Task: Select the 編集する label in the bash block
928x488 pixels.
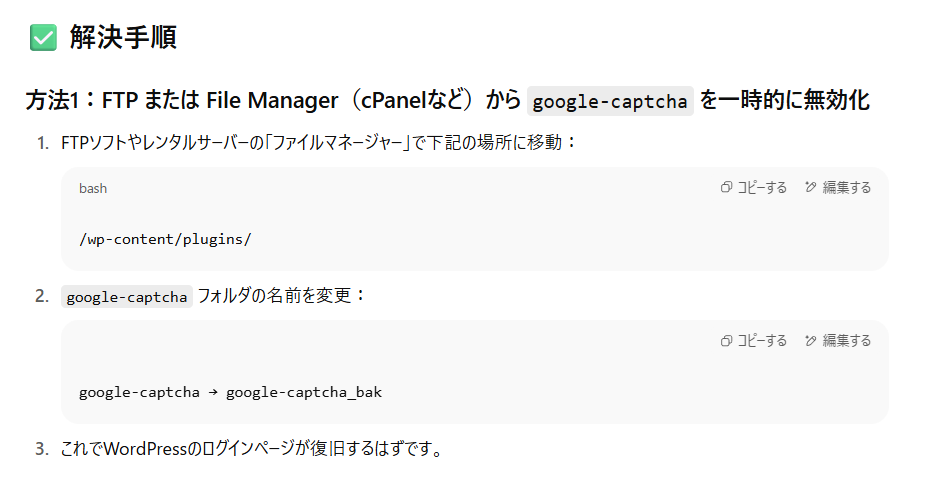Action: 847,188
